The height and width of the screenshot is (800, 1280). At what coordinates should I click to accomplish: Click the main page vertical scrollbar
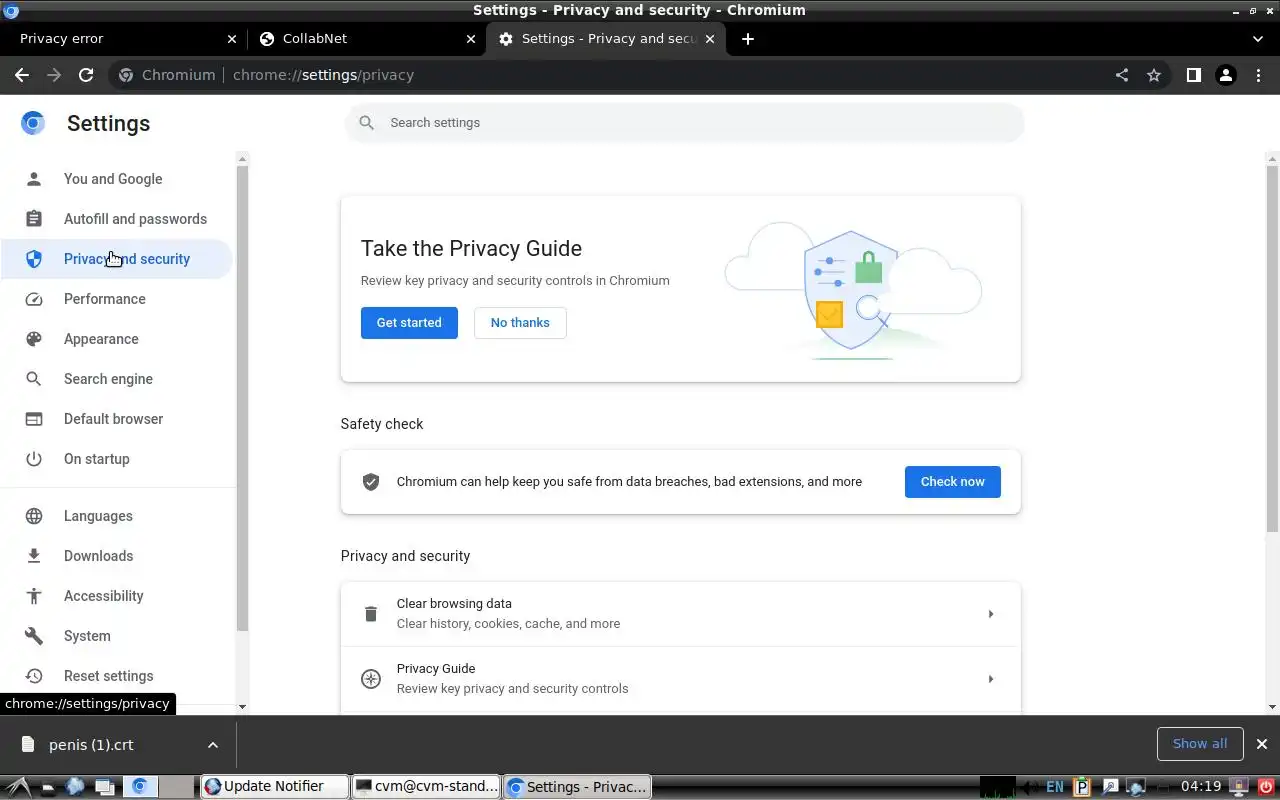1273,349
